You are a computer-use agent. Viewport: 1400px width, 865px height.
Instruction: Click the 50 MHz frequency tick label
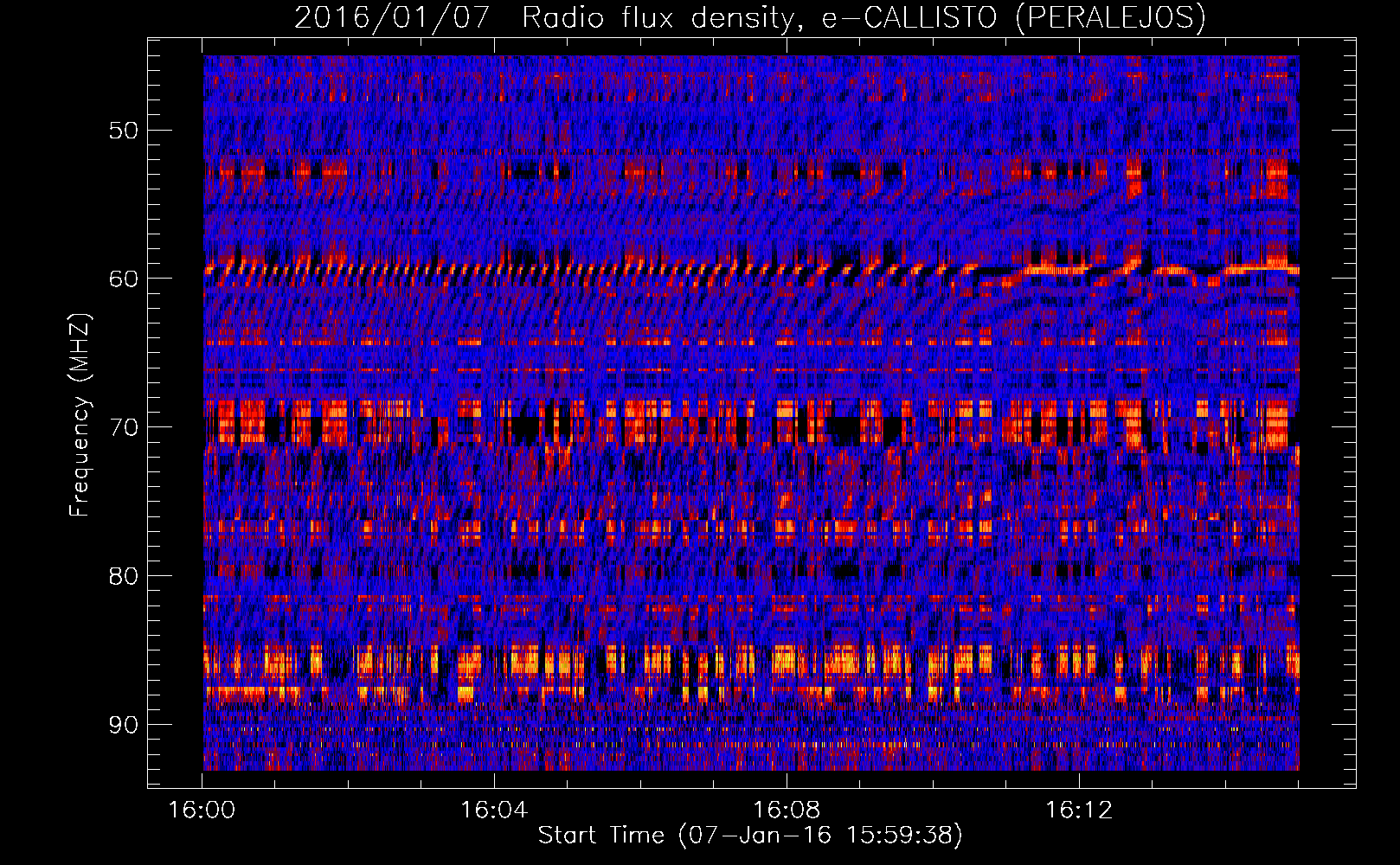pyautogui.click(x=124, y=131)
